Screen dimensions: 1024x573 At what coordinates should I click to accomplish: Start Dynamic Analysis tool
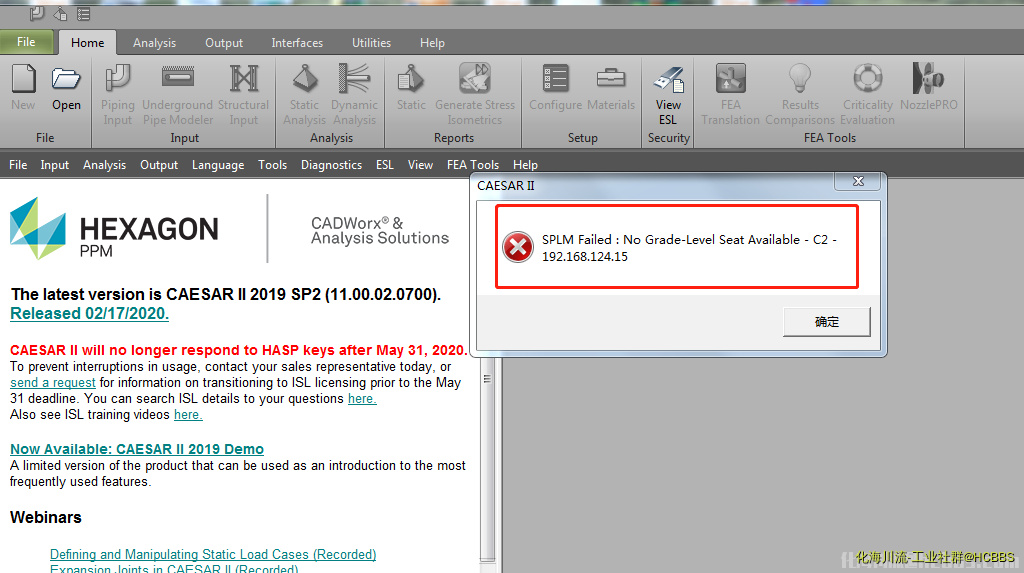(354, 94)
